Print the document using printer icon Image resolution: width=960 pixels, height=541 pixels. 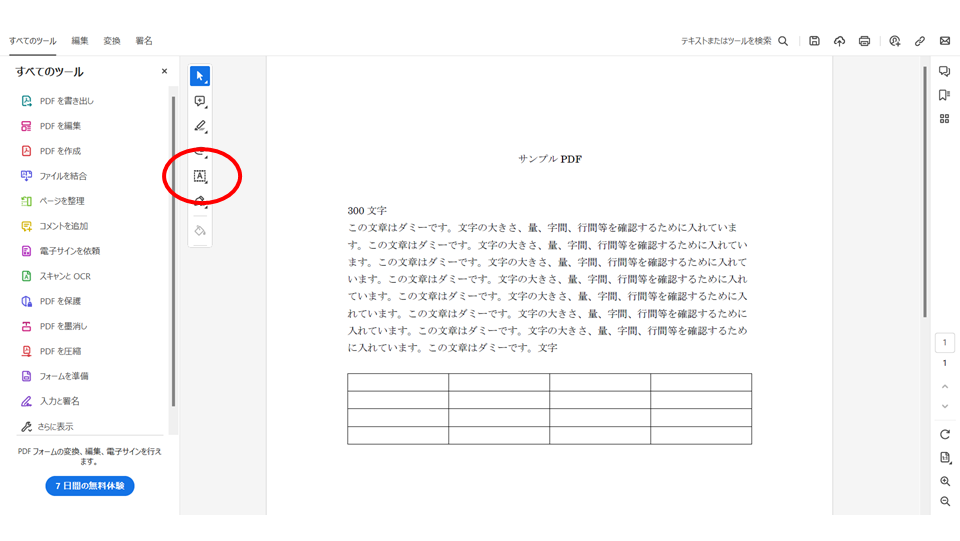tap(864, 41)
